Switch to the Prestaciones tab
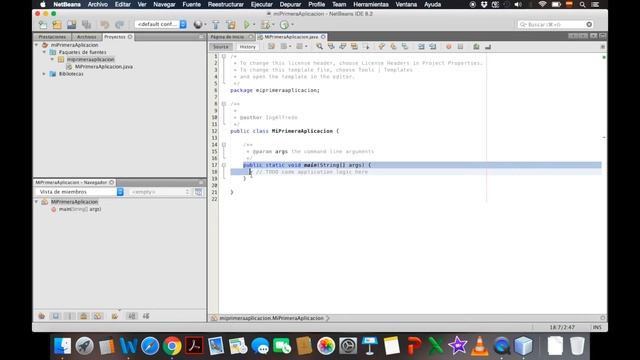Image resolution: width=640 pixels, height=360 pixels. point(52,37)
